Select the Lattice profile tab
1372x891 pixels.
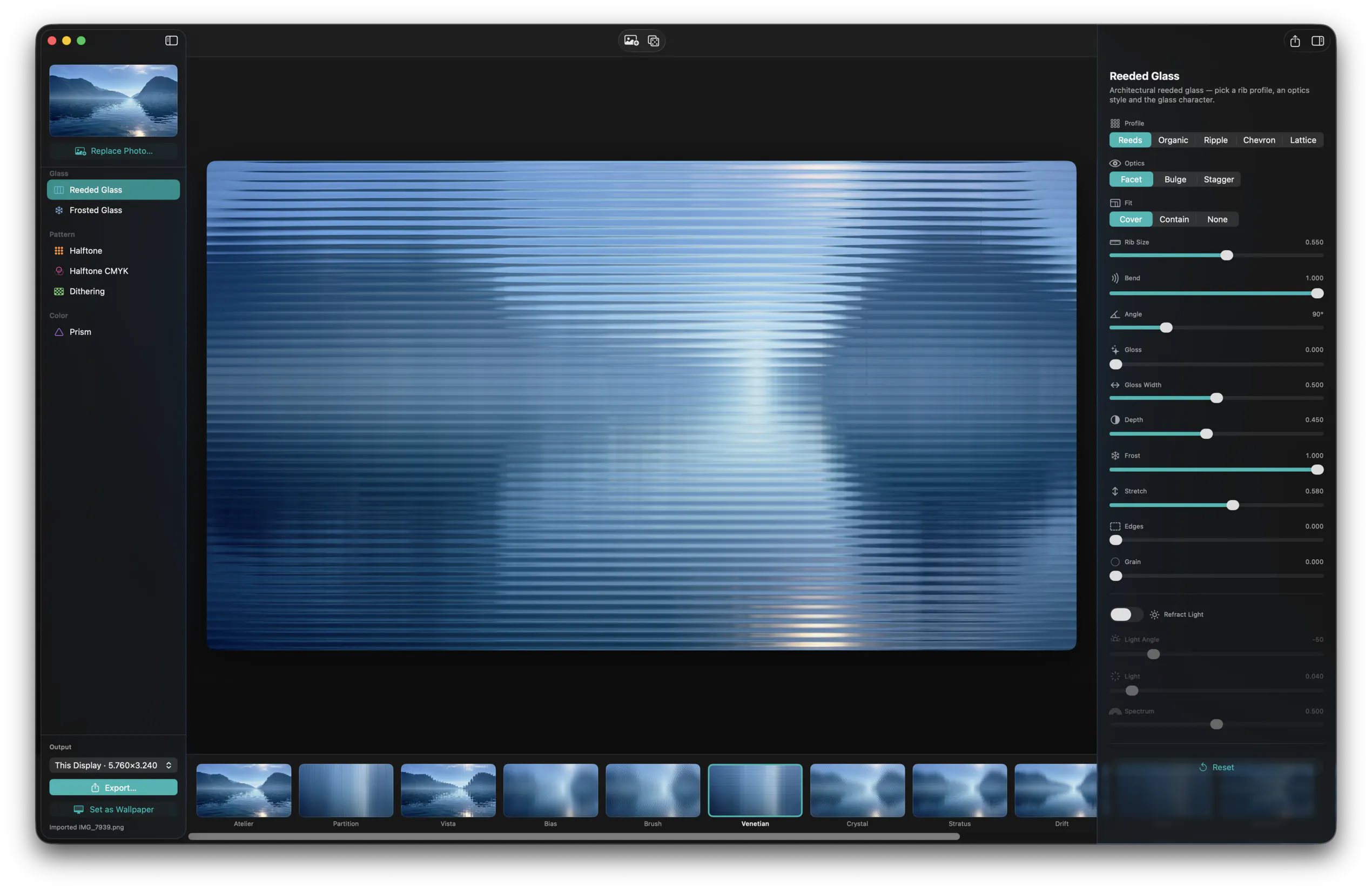point(1303,140)
